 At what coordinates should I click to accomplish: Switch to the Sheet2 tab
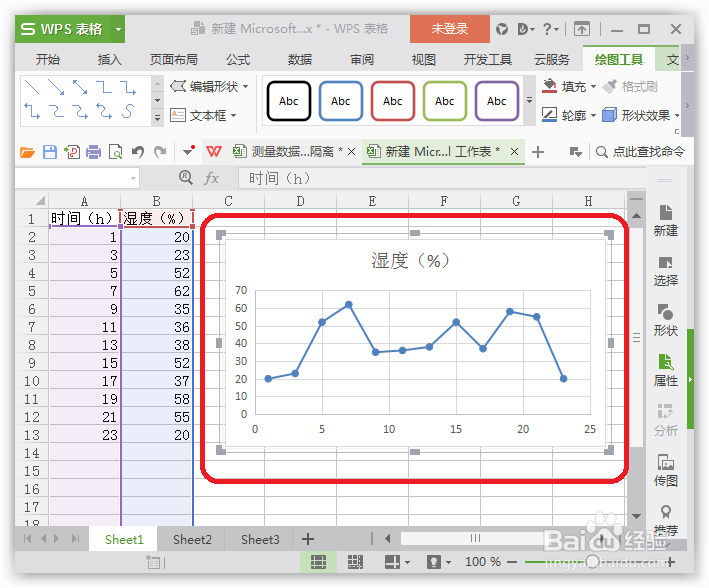pyautogui.click(x=192, y=540)
